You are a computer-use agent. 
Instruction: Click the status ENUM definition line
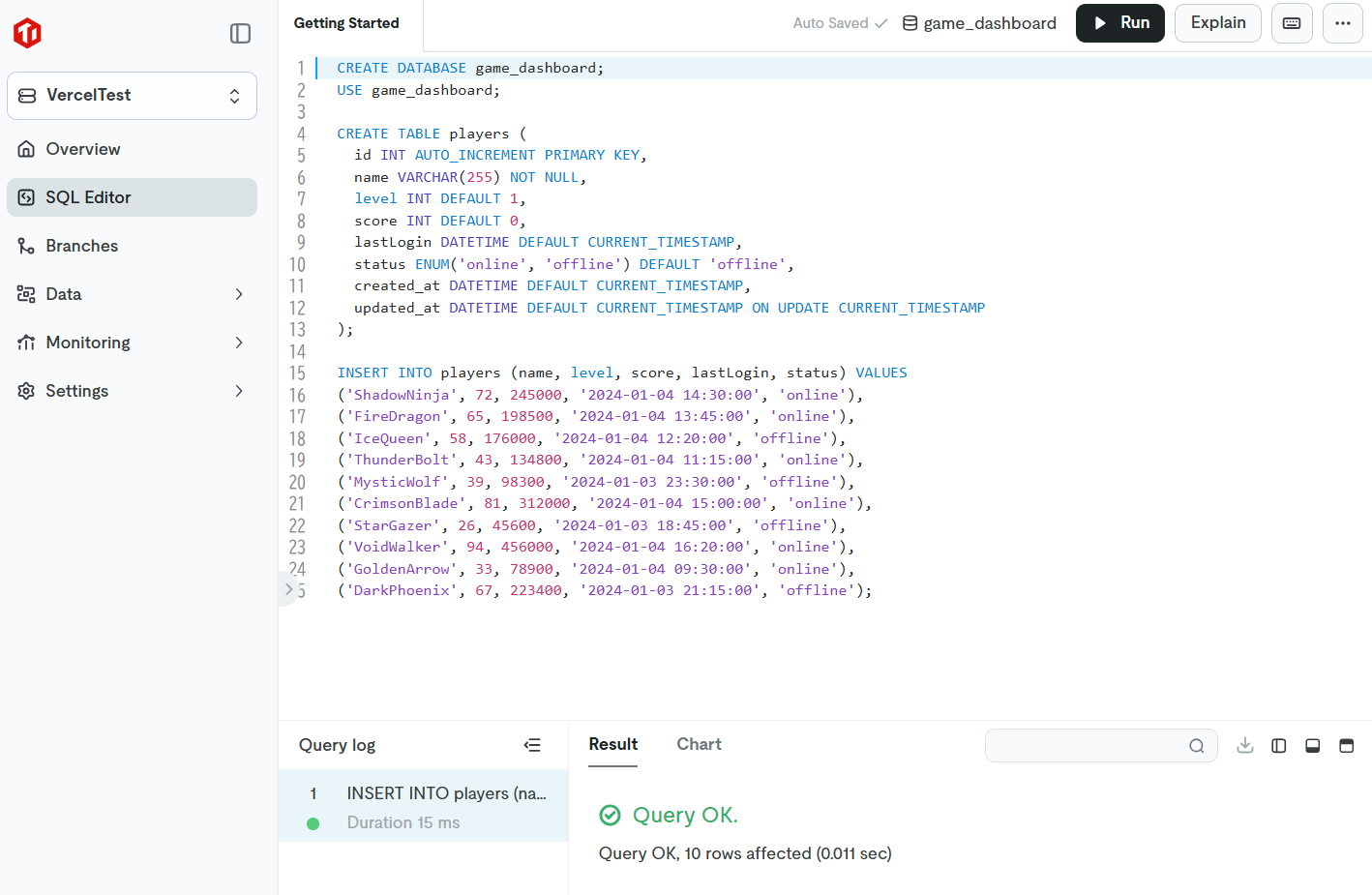pos(574,264)
